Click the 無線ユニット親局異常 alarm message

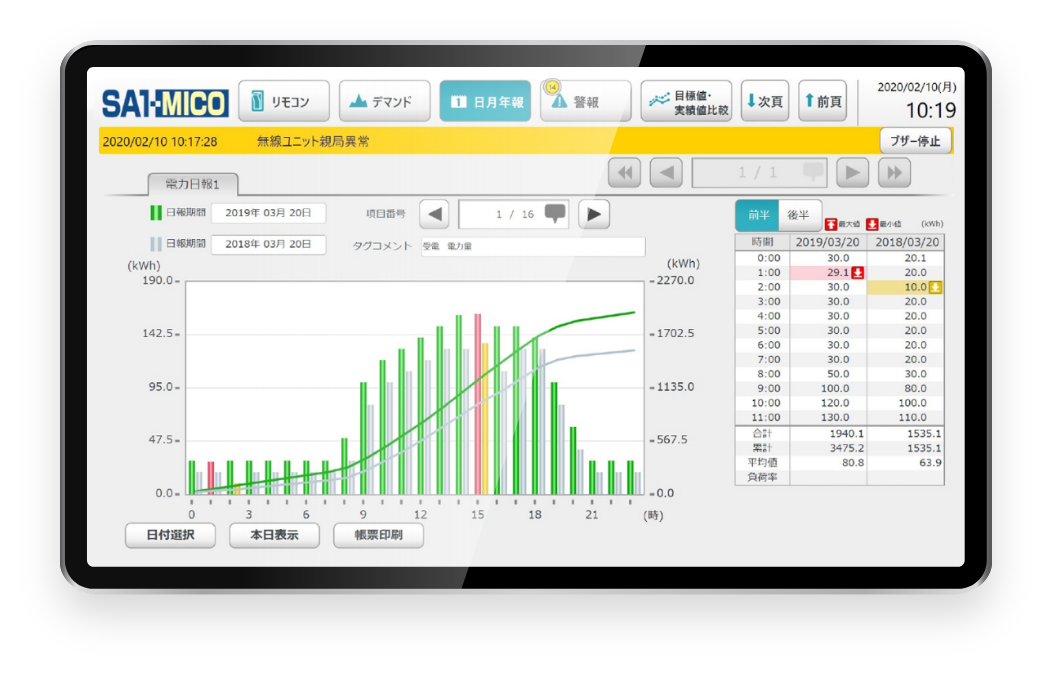pos(313,142)
